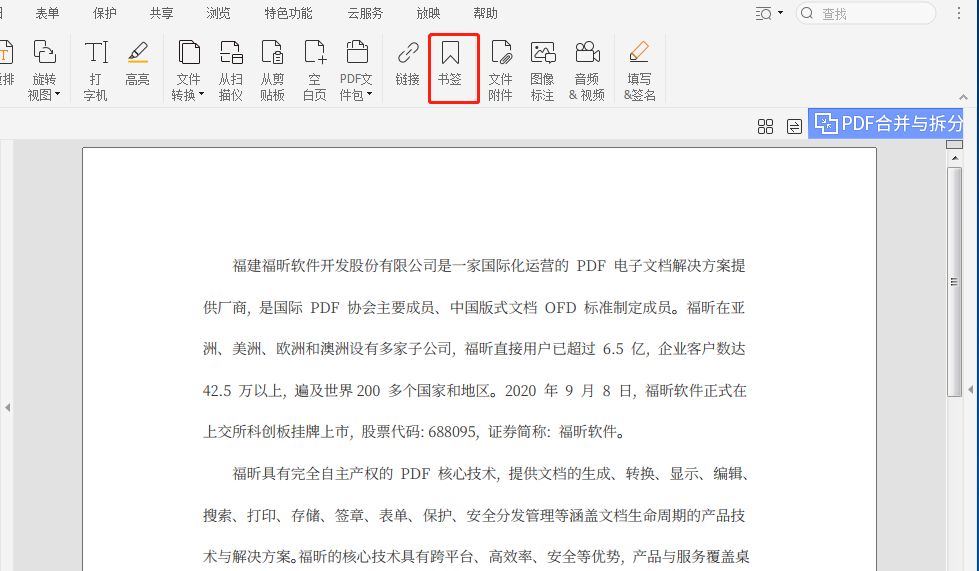The width and height of the screenshot is (979, 571).
Task: Switch to the thumbnail grid view icon
Action: (765, 127)
